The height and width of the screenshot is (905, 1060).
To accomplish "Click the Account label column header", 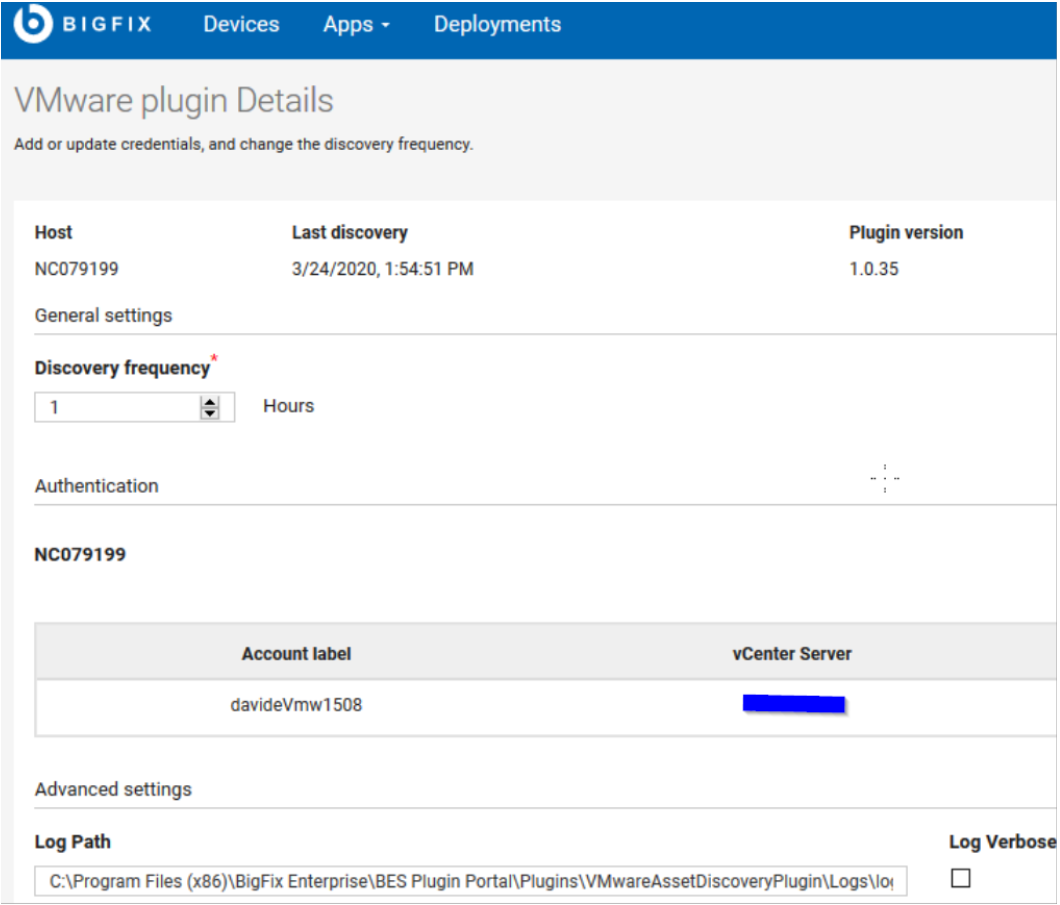I will click(296, 654).
